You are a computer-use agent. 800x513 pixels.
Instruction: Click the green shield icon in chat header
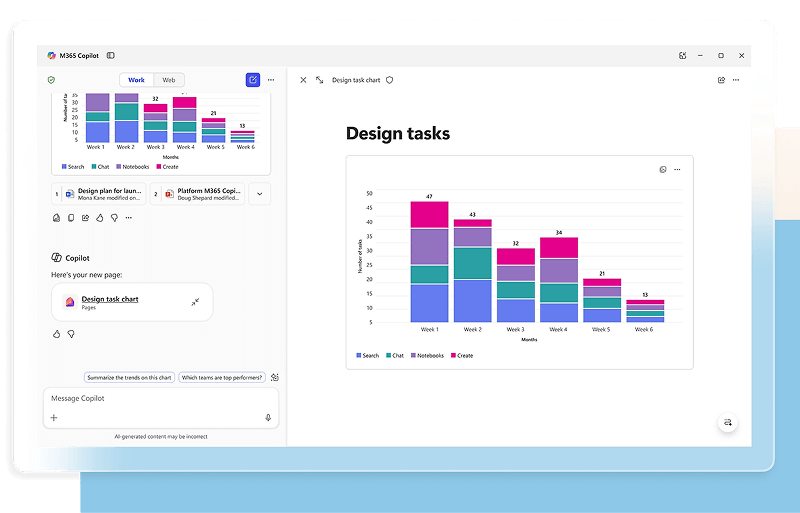[x=51, y=80]
